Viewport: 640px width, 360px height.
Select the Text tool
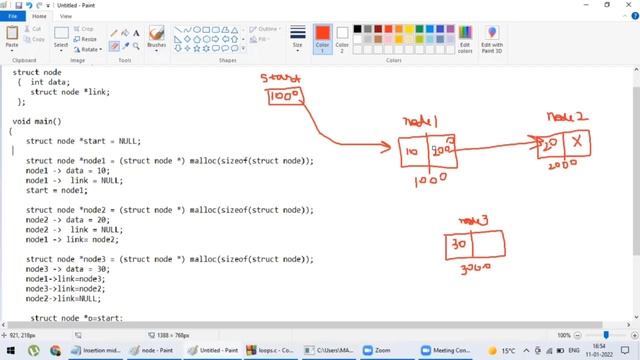coord(136,33)
